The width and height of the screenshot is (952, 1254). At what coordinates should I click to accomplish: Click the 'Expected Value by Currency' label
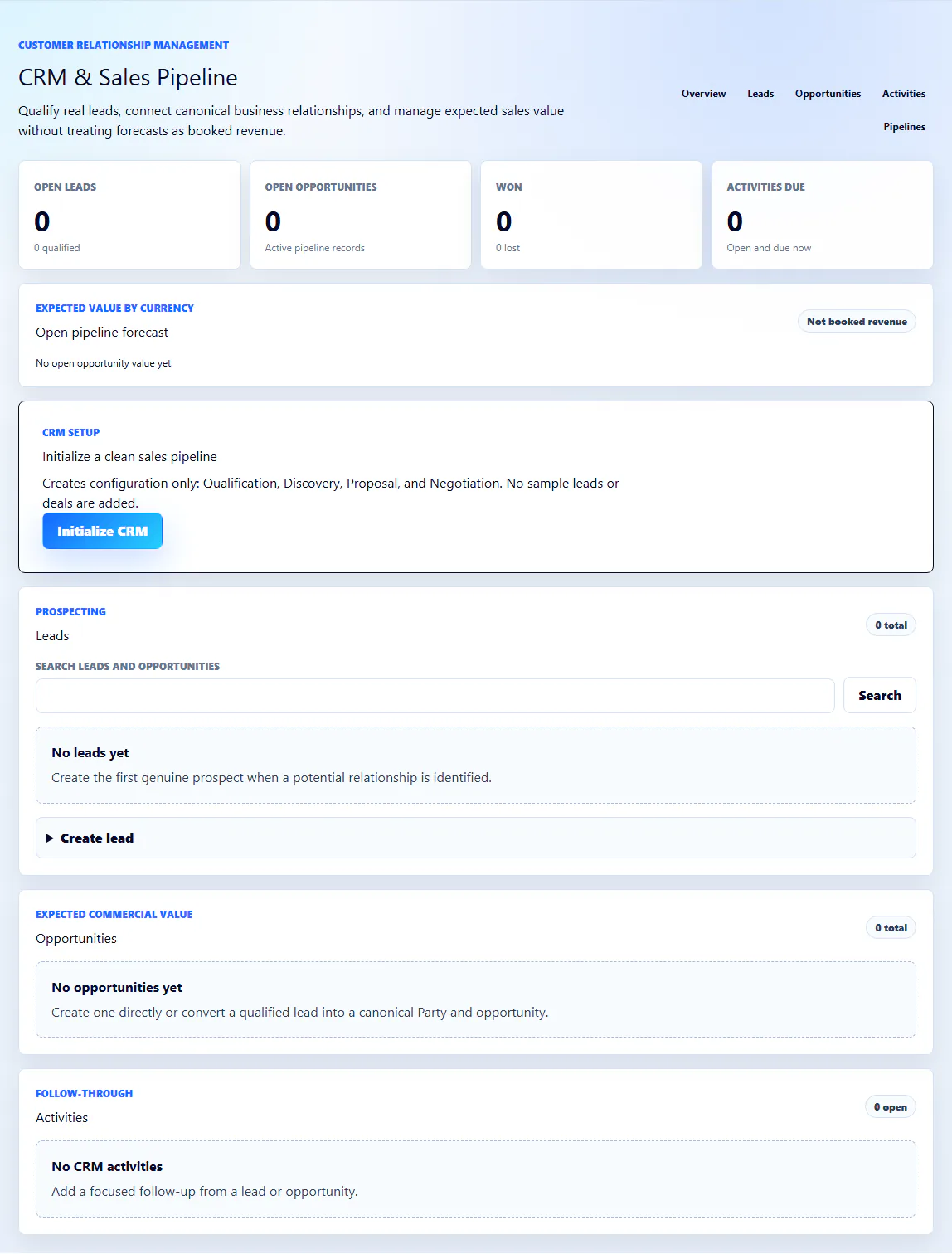(114, 309)
